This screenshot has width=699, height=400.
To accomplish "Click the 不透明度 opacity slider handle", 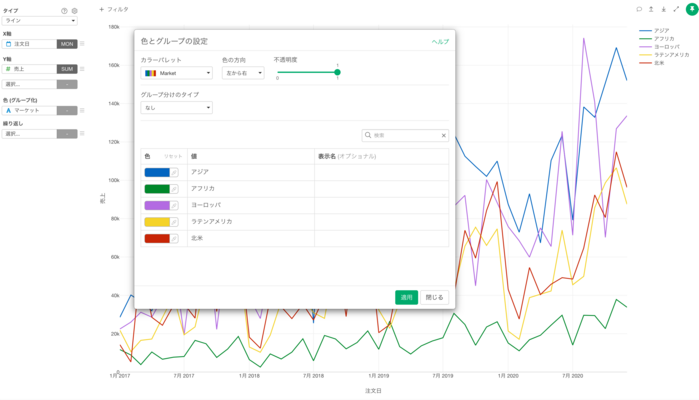I will [337, 72].
